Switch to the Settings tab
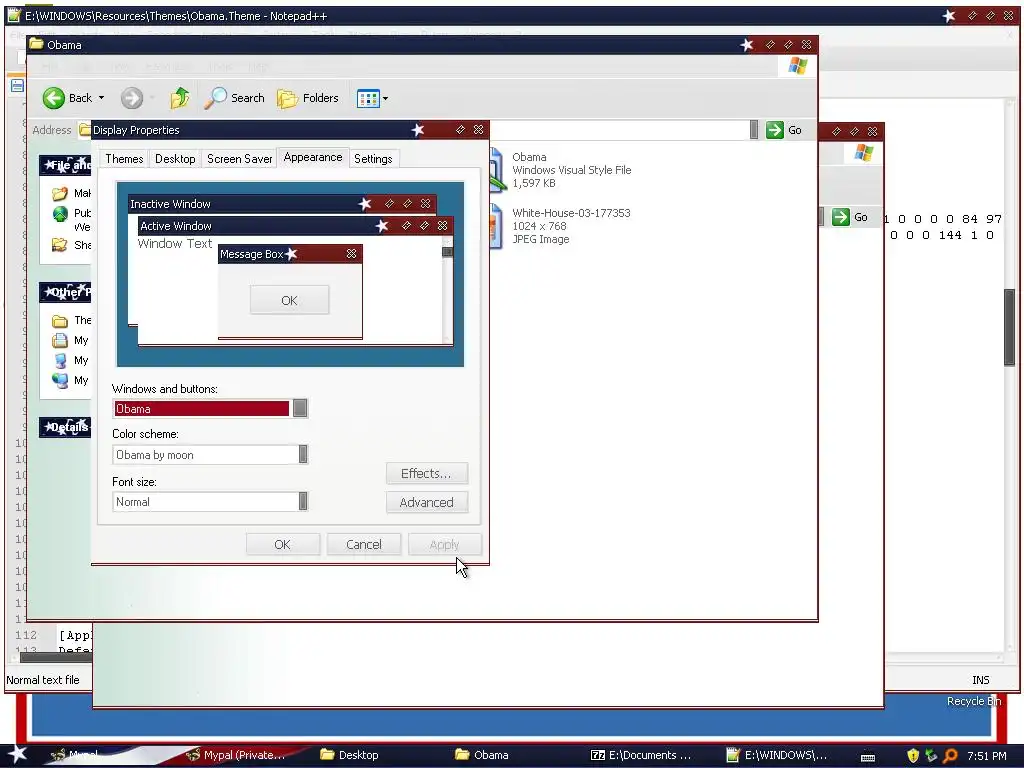1024x768 pixels. [x=373, y=159]
